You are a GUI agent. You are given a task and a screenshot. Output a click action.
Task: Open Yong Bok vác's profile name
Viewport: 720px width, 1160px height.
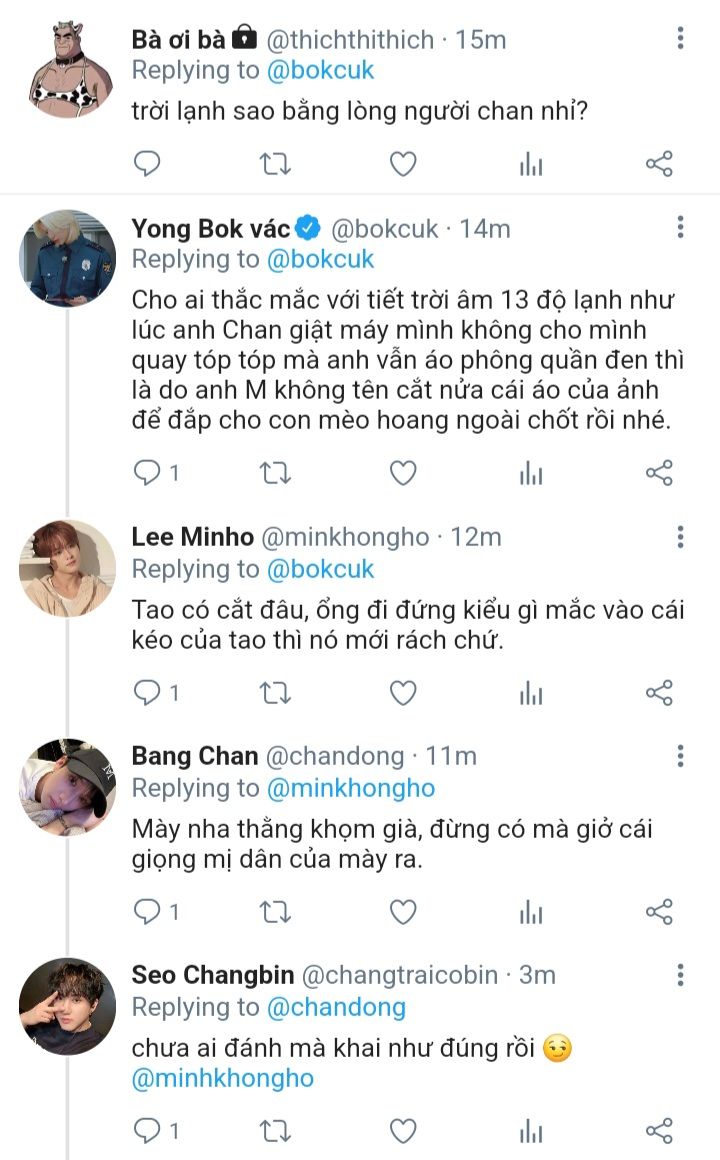[211, 228]
